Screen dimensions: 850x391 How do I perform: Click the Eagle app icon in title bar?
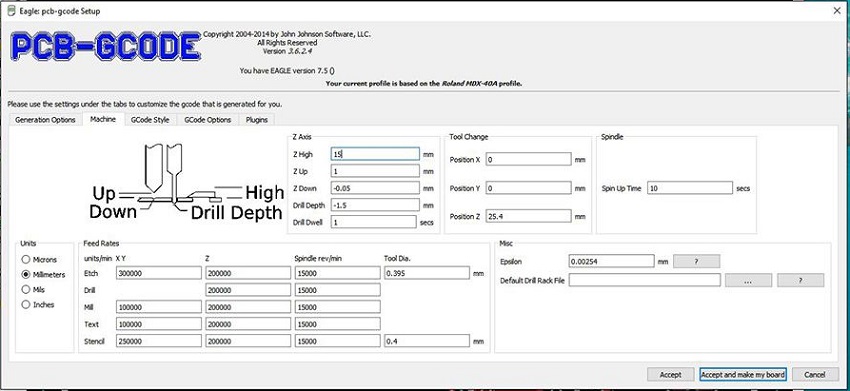coord(11,10)
